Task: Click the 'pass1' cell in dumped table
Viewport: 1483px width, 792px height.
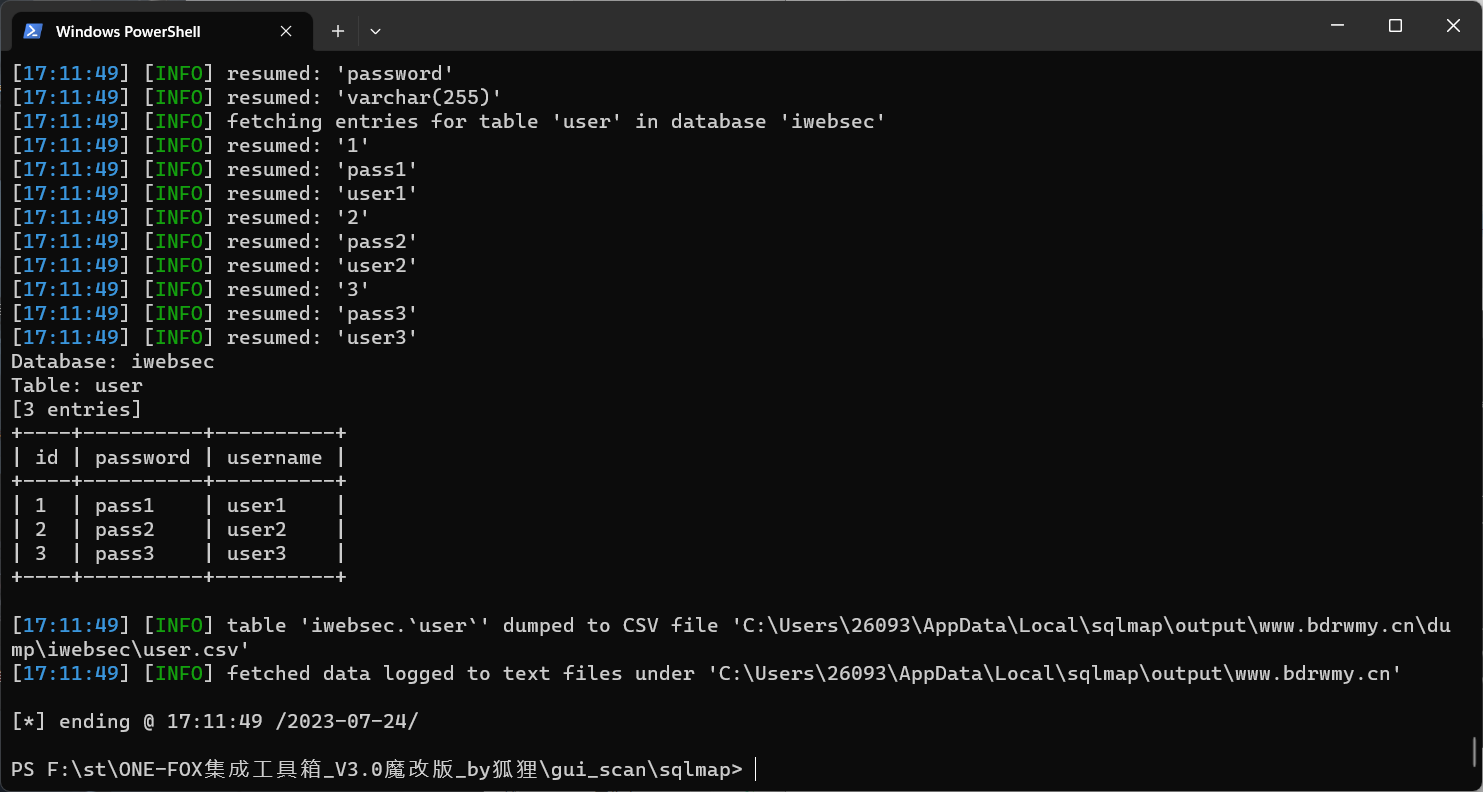Action: (125, 505)
